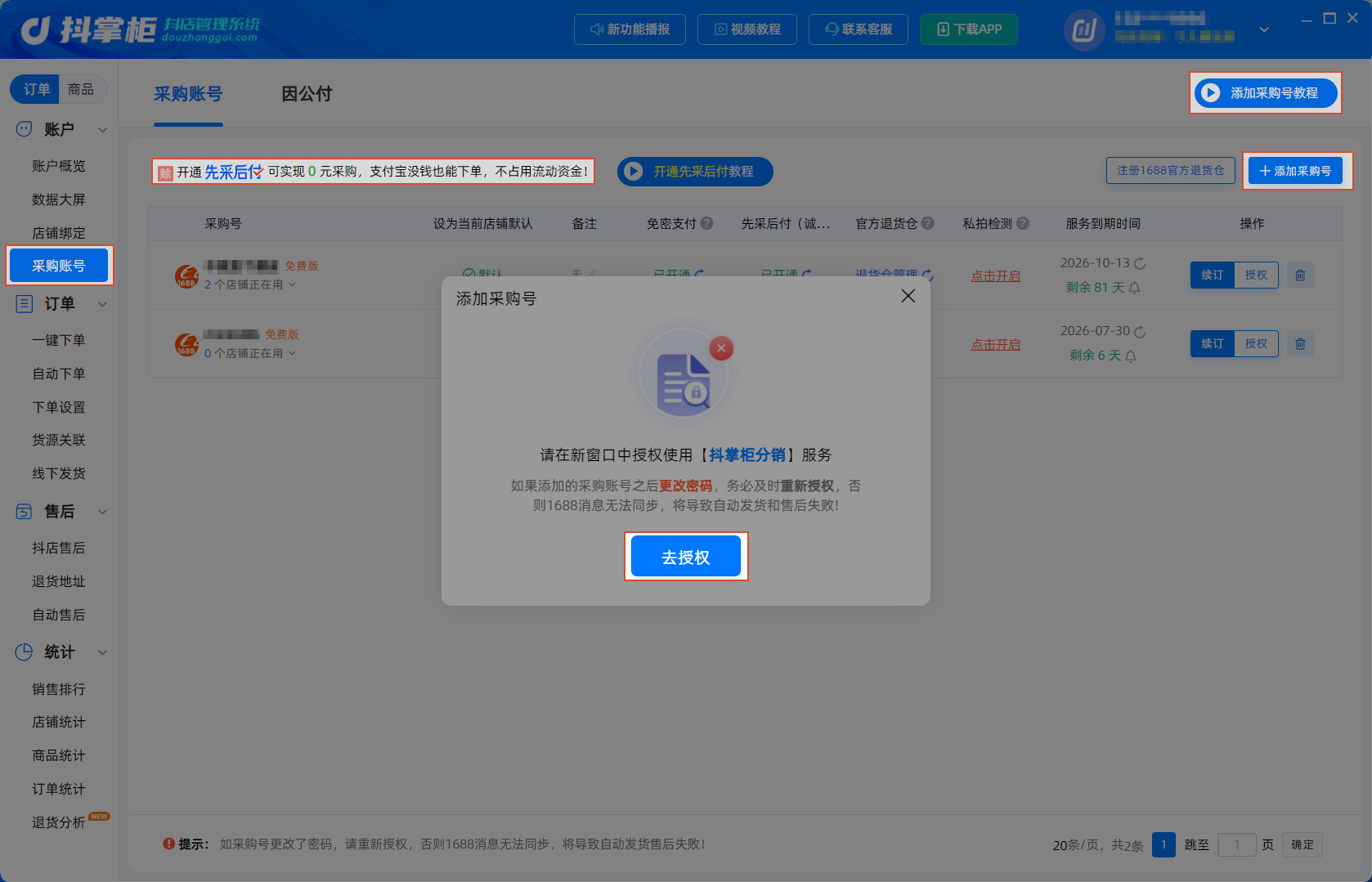Click the 添加采购号教程 play button
This screenshot has width=1372, height=882.
coord(1265,92)
